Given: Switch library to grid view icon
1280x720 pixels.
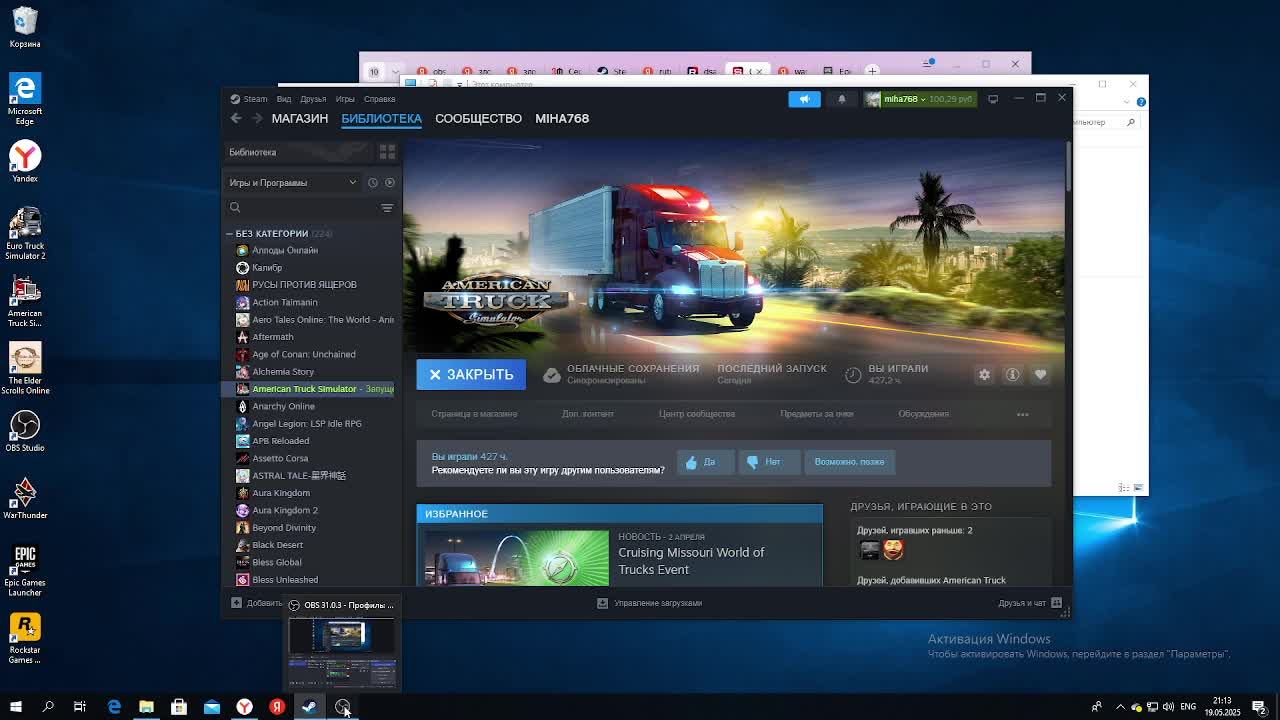Looking at the screenshot, I should tap(387, 152).
